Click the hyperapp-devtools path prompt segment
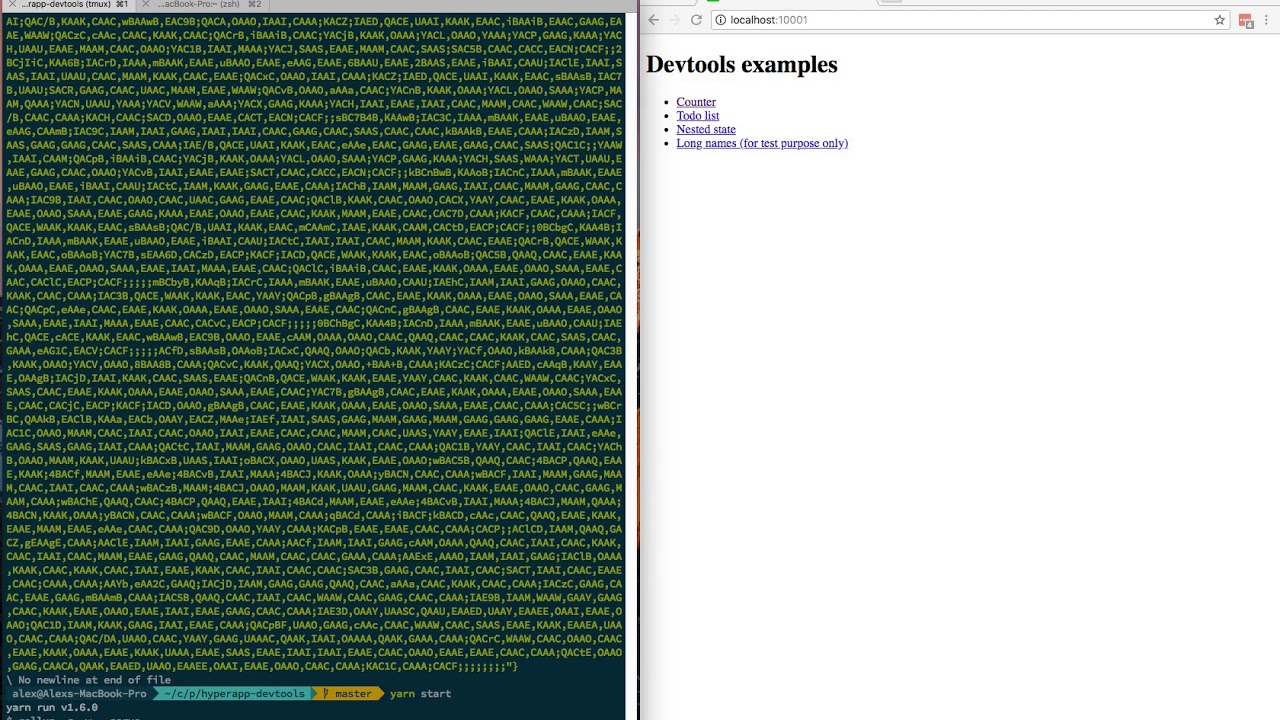Viewport: 1280px width, 720px height. (234, 693)
